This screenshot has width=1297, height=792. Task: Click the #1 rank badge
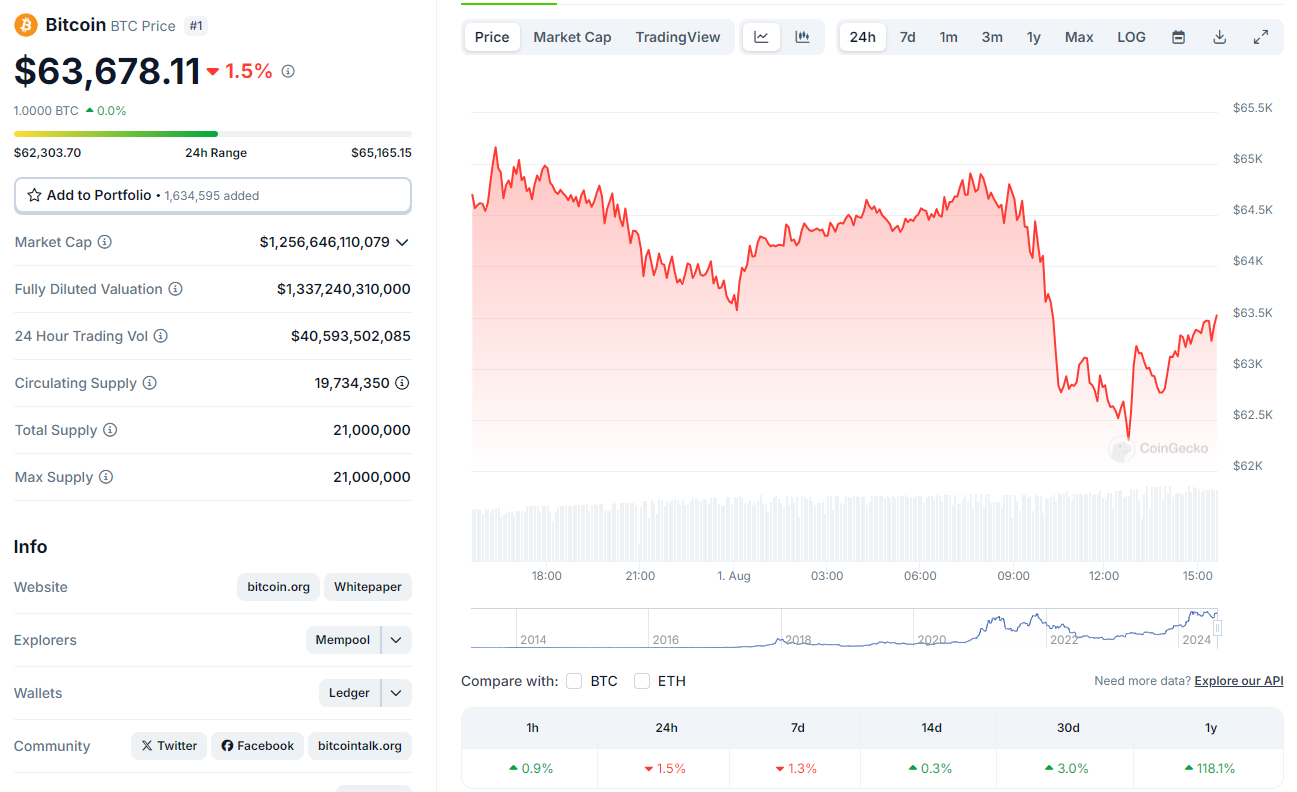197,26
